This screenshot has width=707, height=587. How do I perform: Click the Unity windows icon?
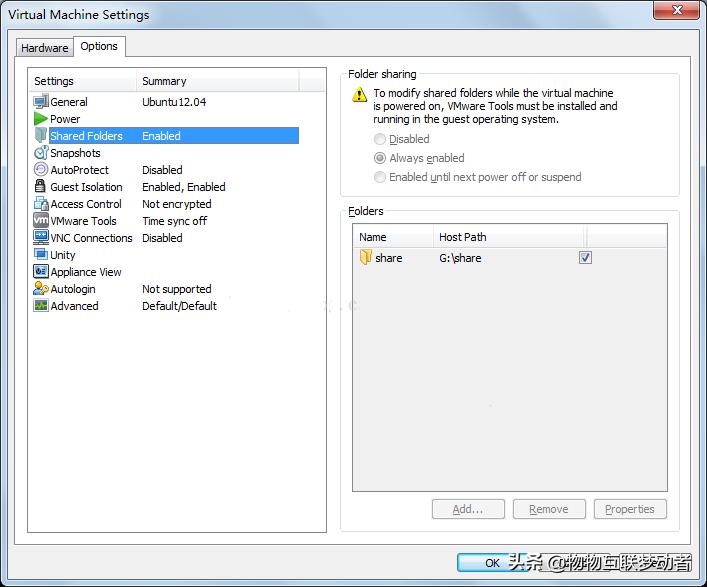pyautogui.click(x=41, y=254)
